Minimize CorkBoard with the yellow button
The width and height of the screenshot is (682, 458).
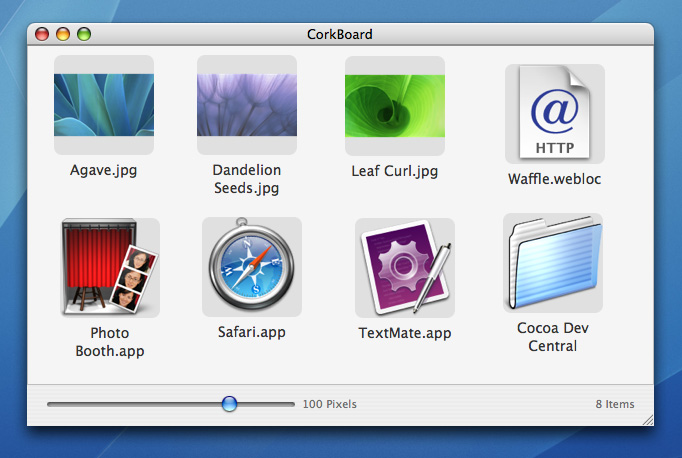click(63, 34)
